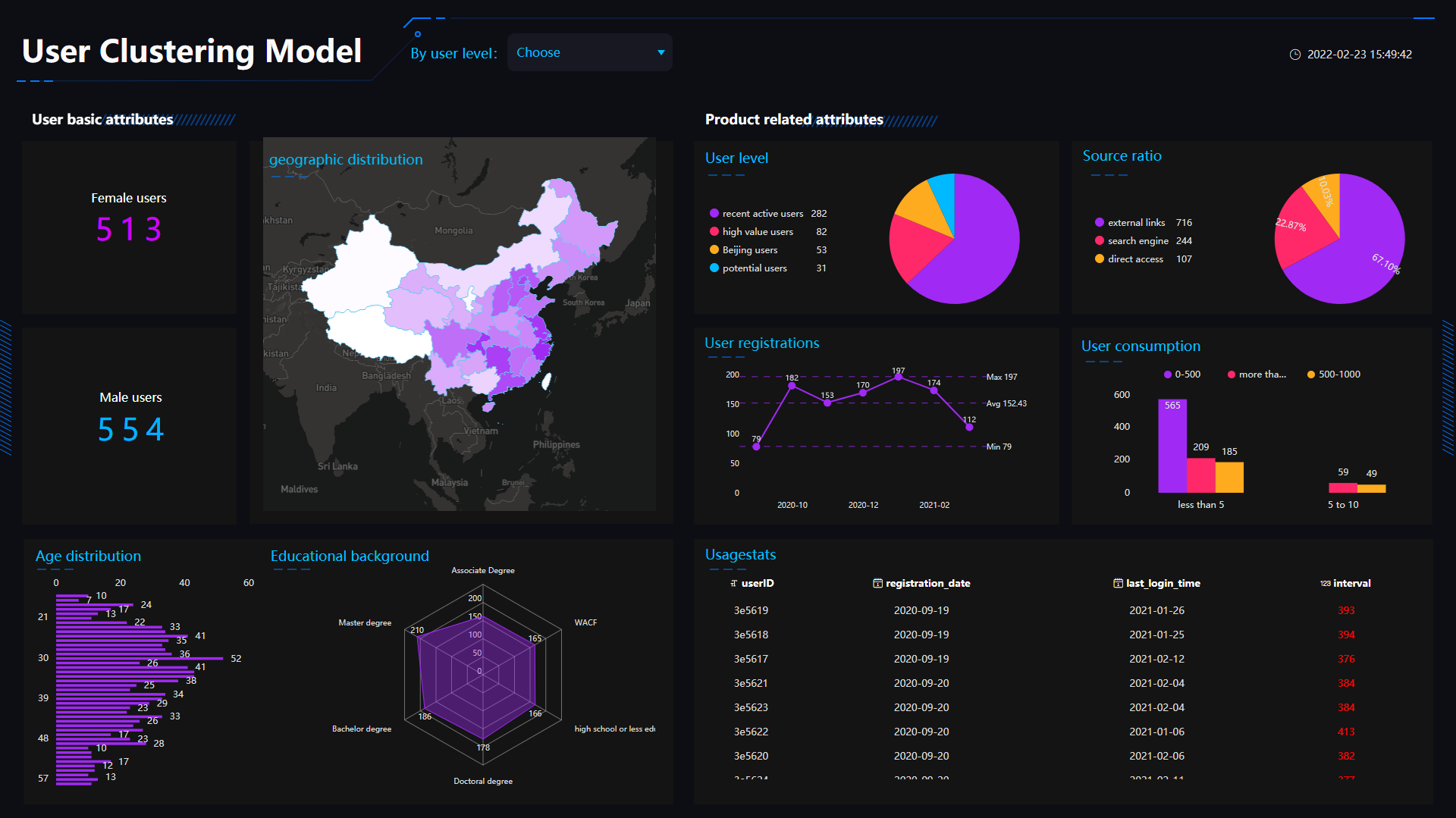Sort by userID column header
Viewport: 1456px width, 818px height.
[x=758, y=583]
